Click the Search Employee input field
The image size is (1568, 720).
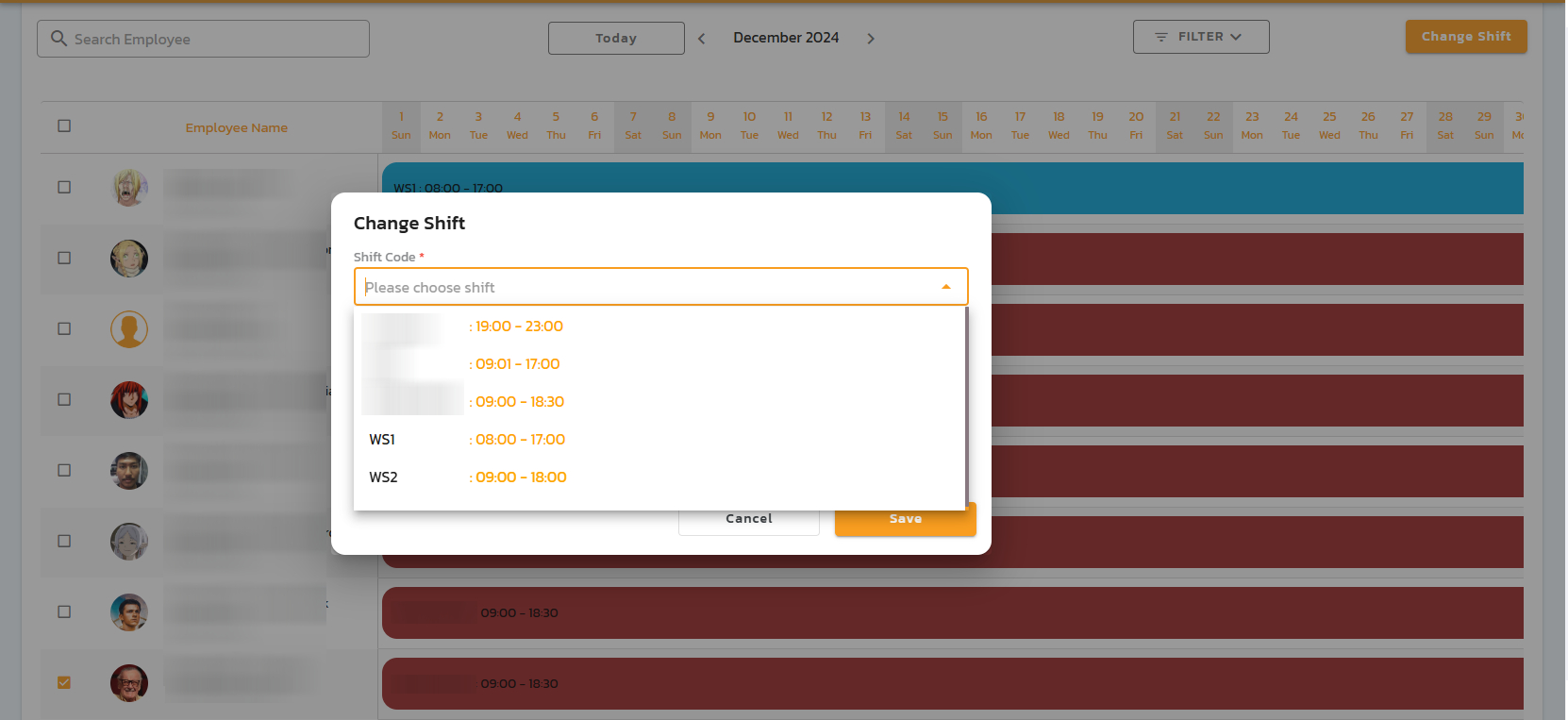[x=217, y=39]
